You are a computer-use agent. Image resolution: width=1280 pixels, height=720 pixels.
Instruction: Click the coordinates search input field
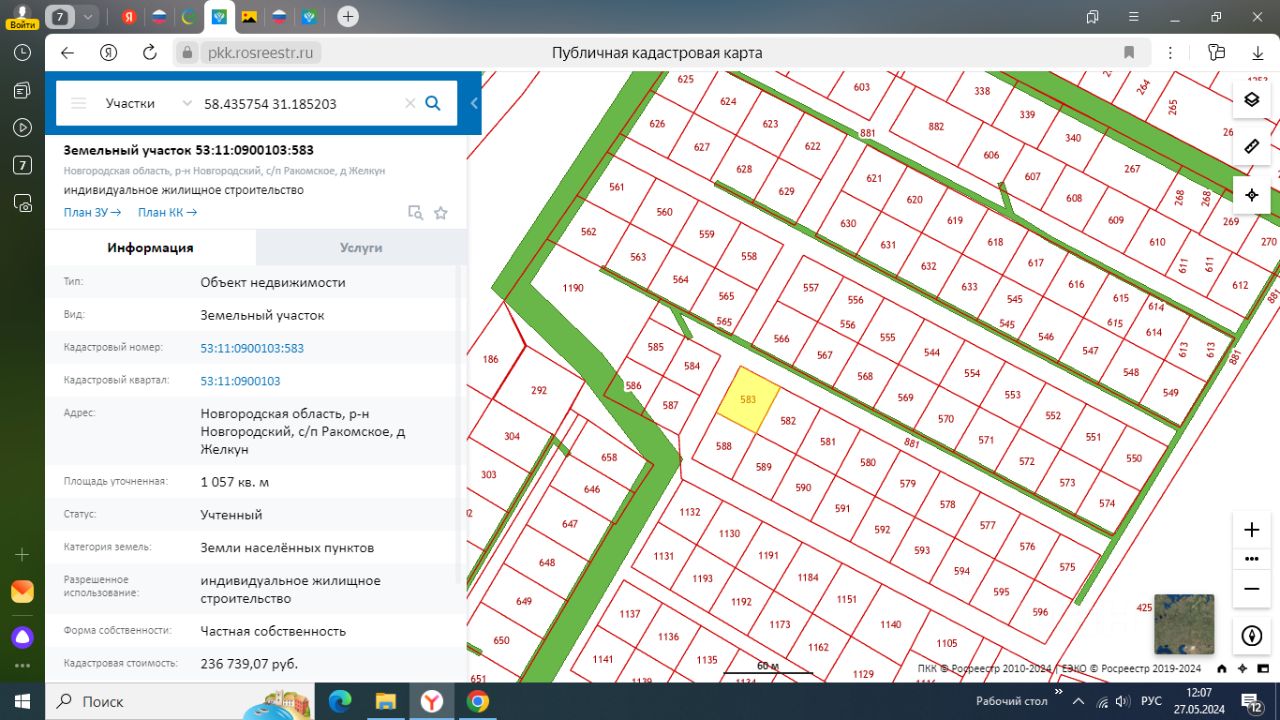click(x=300, y=103)
